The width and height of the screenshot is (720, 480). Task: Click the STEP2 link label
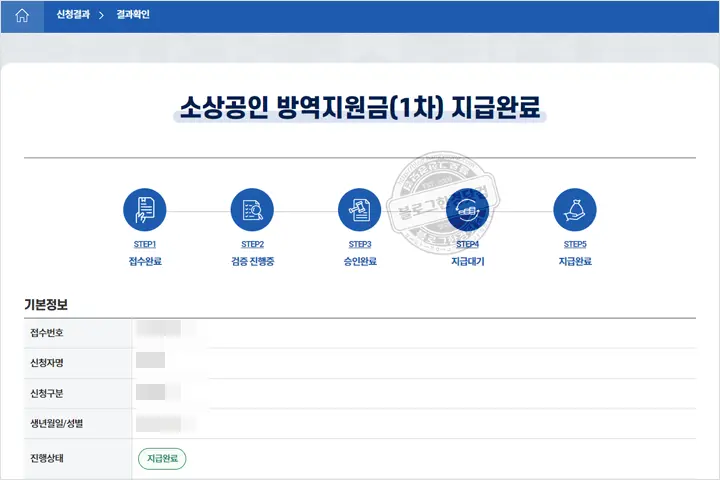[253, 244]
